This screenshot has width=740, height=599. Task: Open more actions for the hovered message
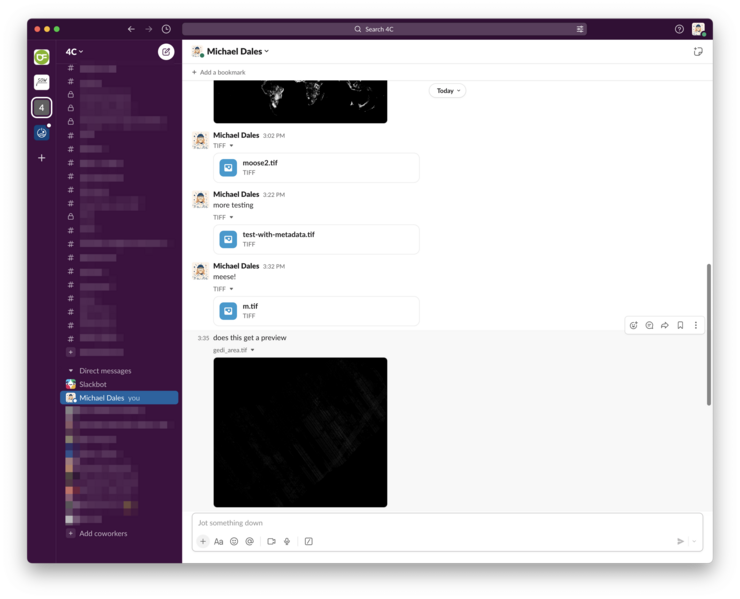click(x=696, y=325)
